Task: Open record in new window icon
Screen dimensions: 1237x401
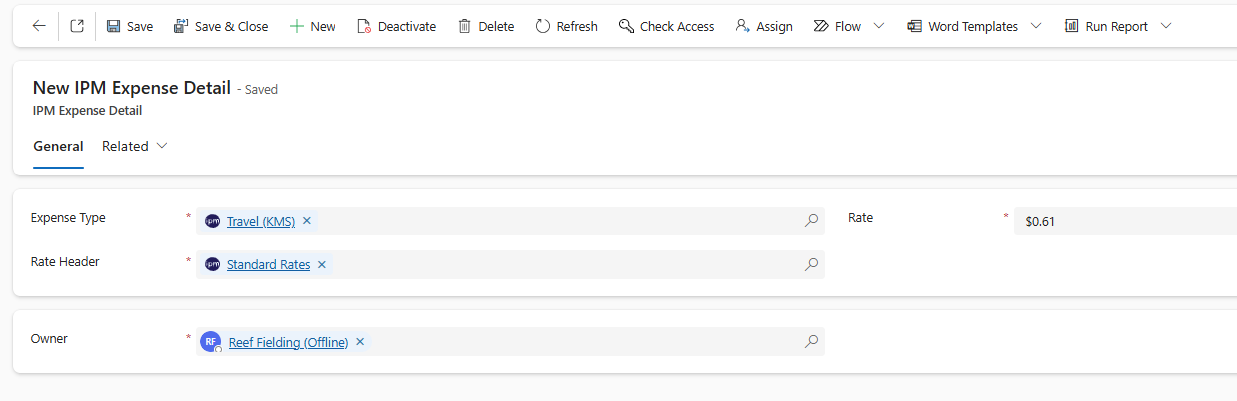Action: [77, 26]
